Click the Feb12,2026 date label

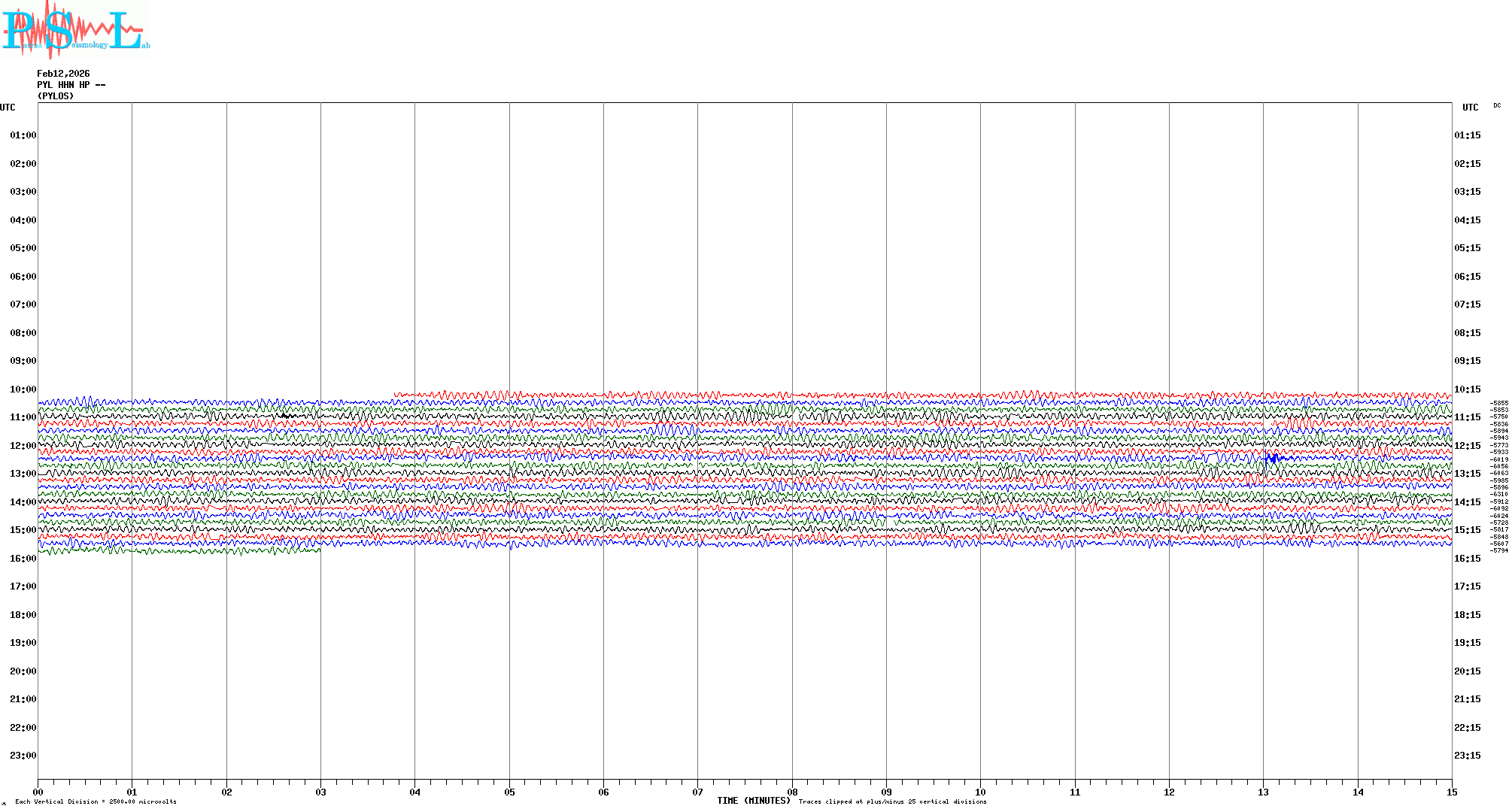click(63, 74)
